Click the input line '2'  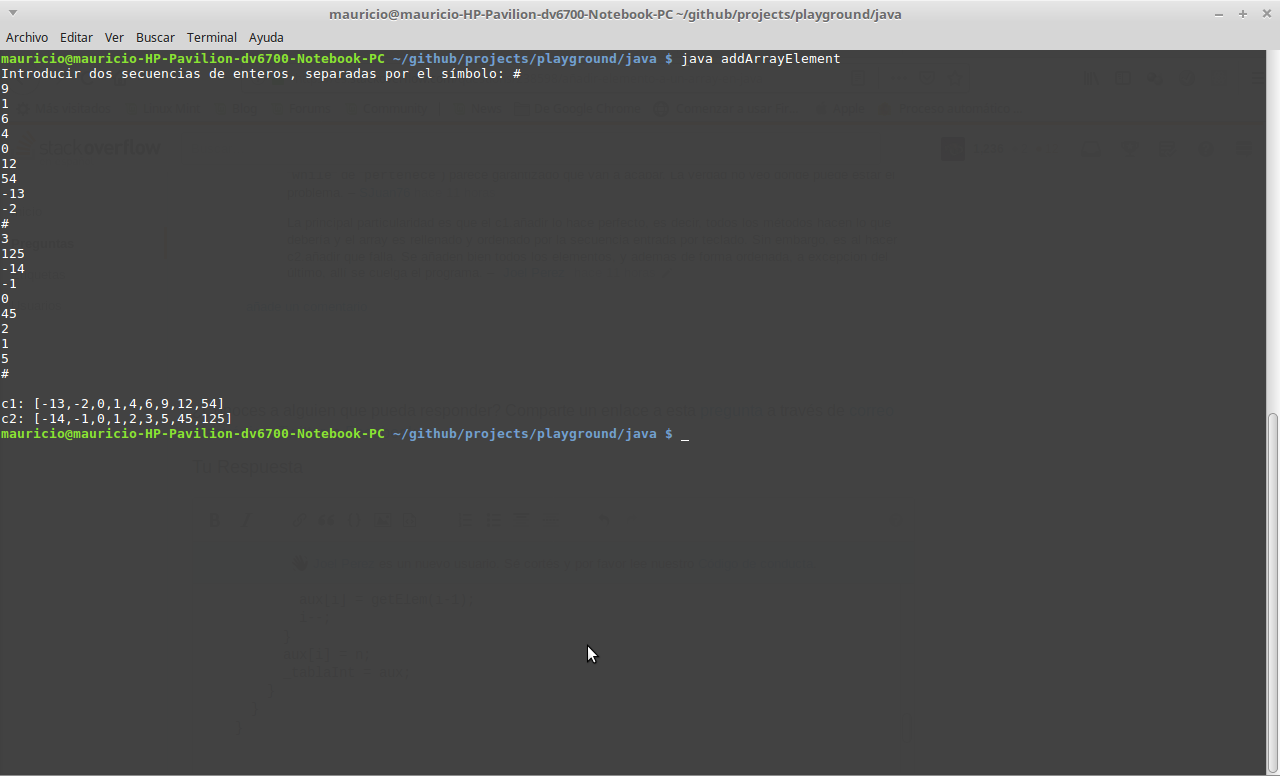(5, 329)
